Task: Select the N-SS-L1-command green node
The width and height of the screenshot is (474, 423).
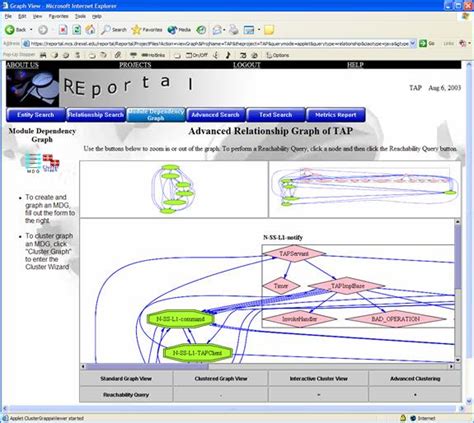Action: tap(180, 319)
